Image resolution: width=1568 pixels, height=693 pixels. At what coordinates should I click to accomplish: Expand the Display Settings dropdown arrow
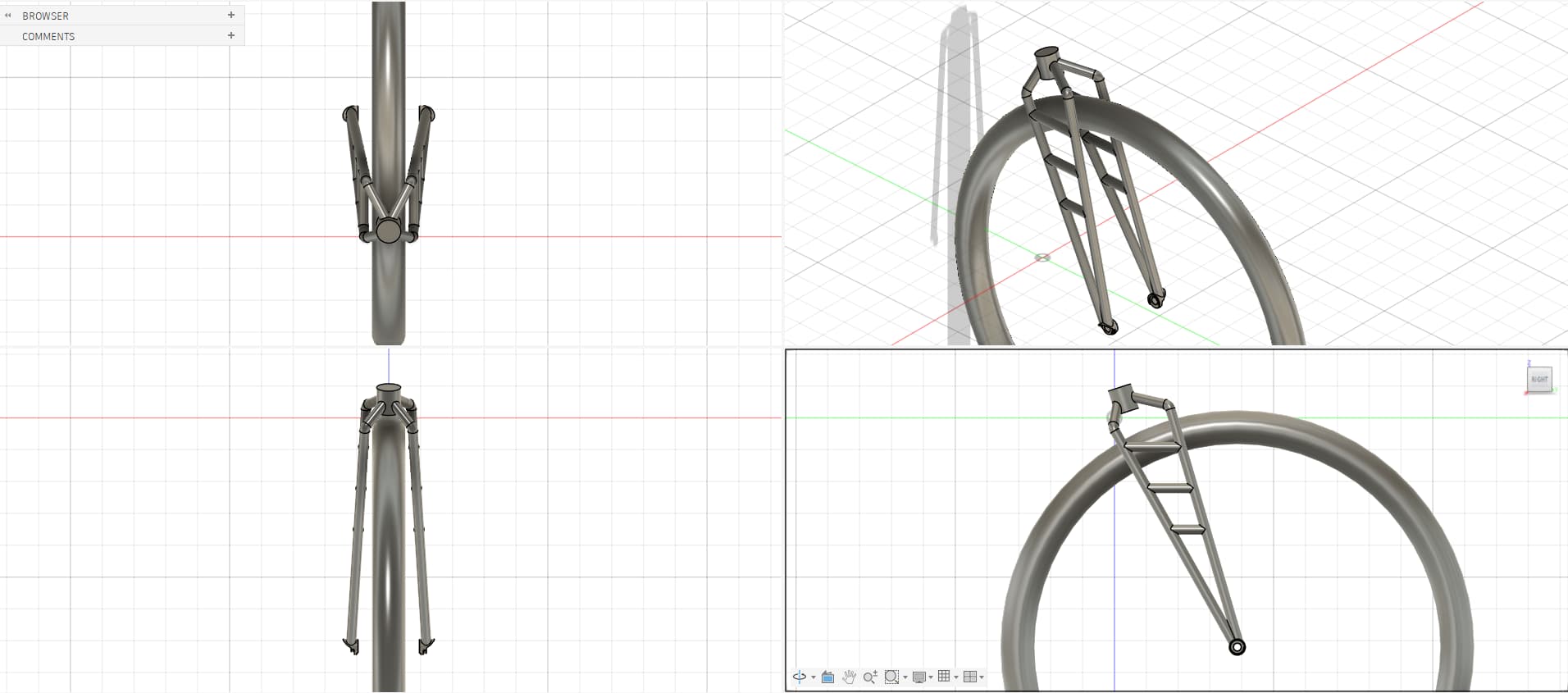931,677
